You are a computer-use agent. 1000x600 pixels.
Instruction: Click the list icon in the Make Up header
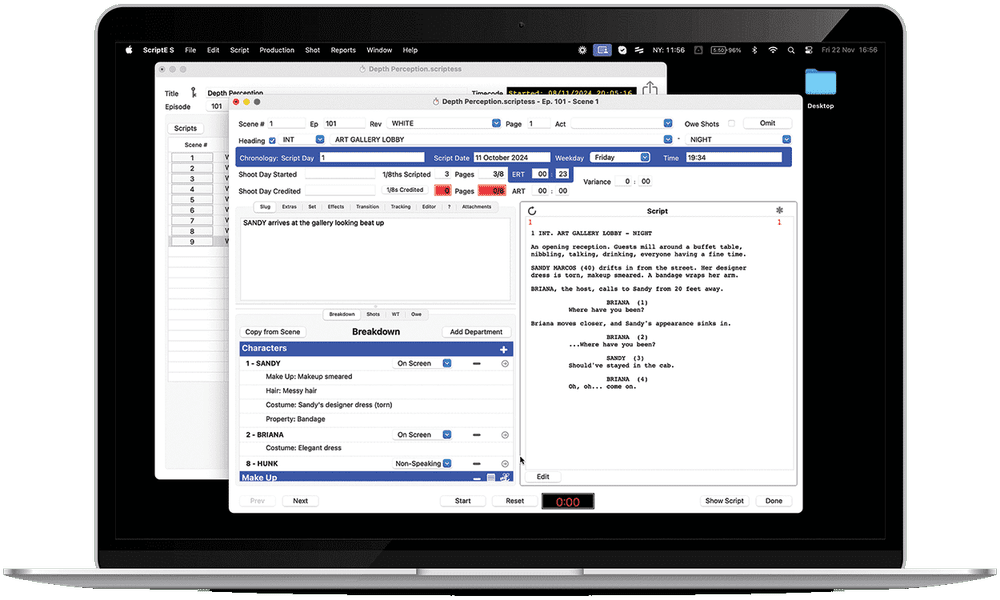click(491, 477)
